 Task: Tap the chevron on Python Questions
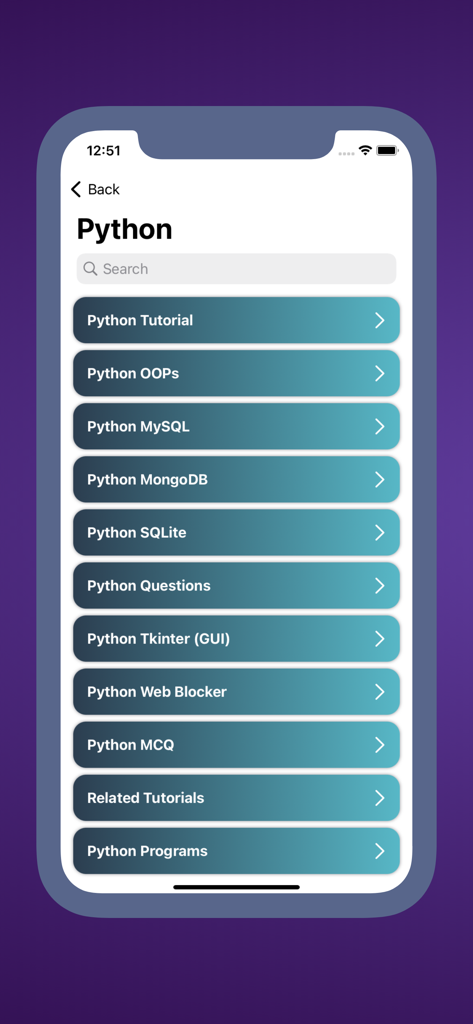[380, 585]
